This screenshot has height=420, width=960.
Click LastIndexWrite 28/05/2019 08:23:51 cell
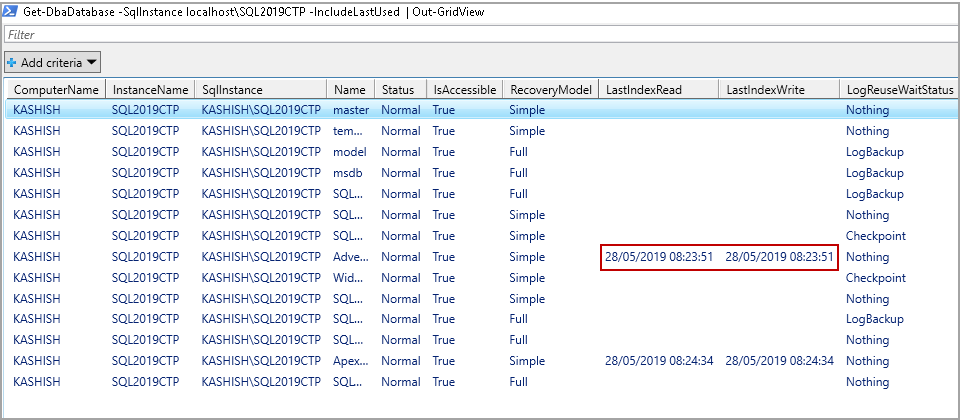[779, 257]
